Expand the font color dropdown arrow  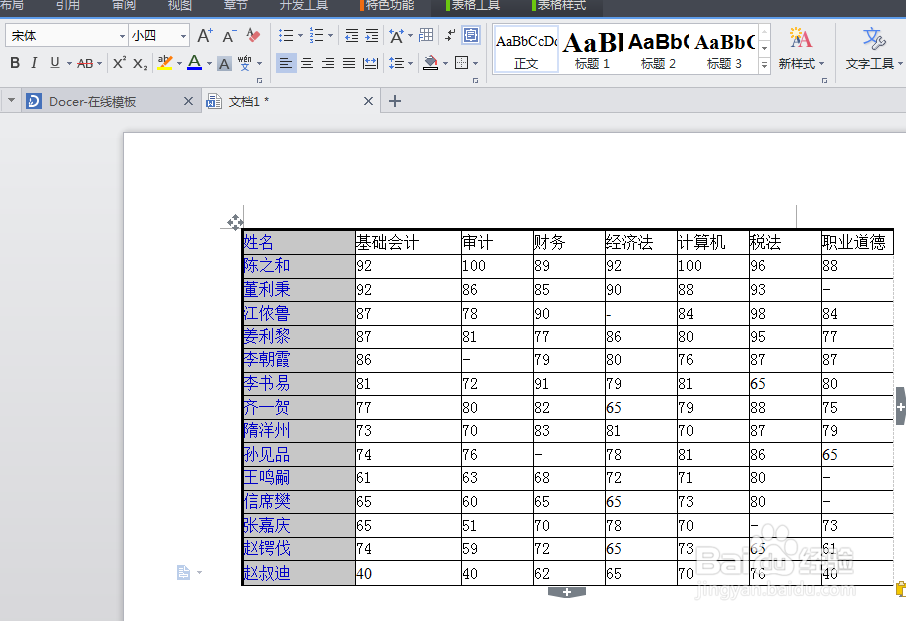coord(208,63)
